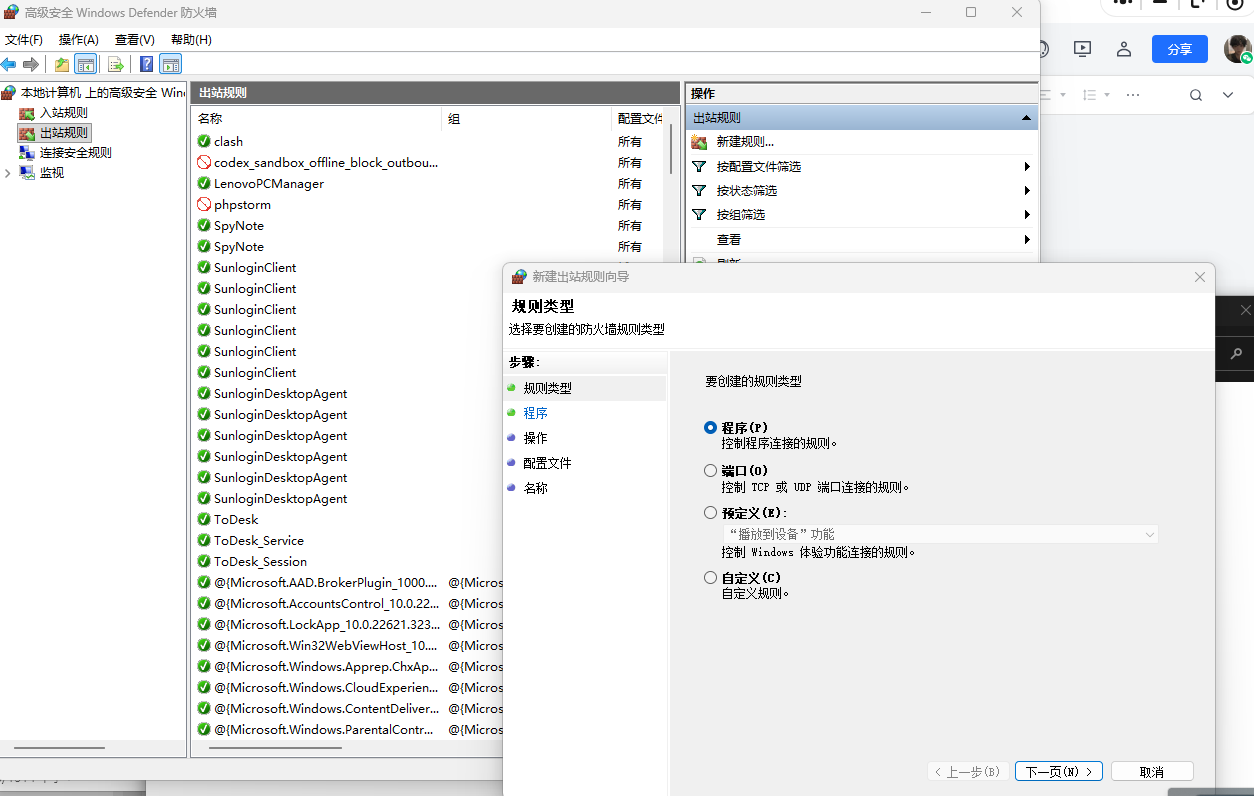Collapse the 出站规则 actions section header

click(1026, 118)
